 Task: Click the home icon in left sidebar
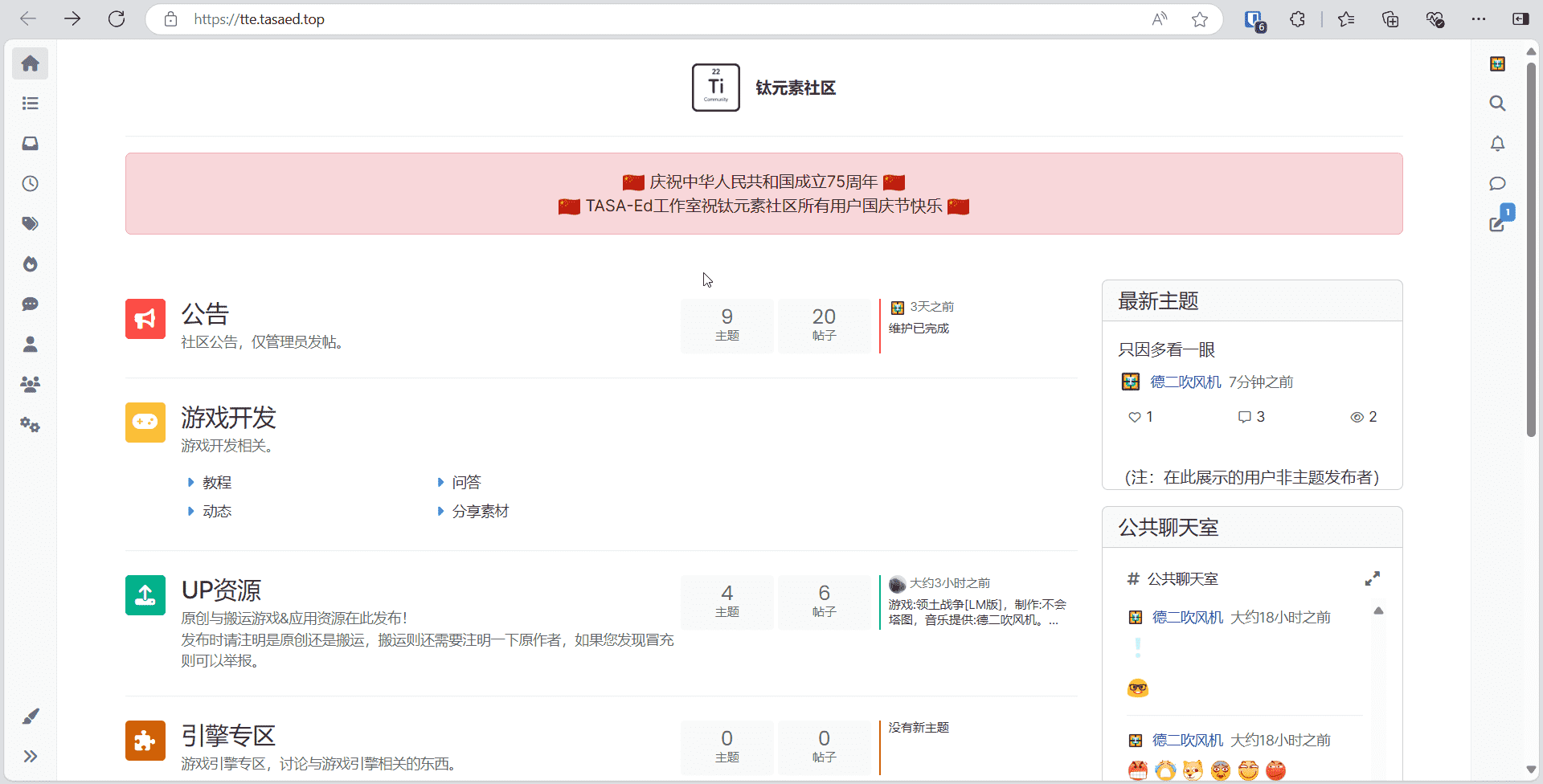coord(31,63)
